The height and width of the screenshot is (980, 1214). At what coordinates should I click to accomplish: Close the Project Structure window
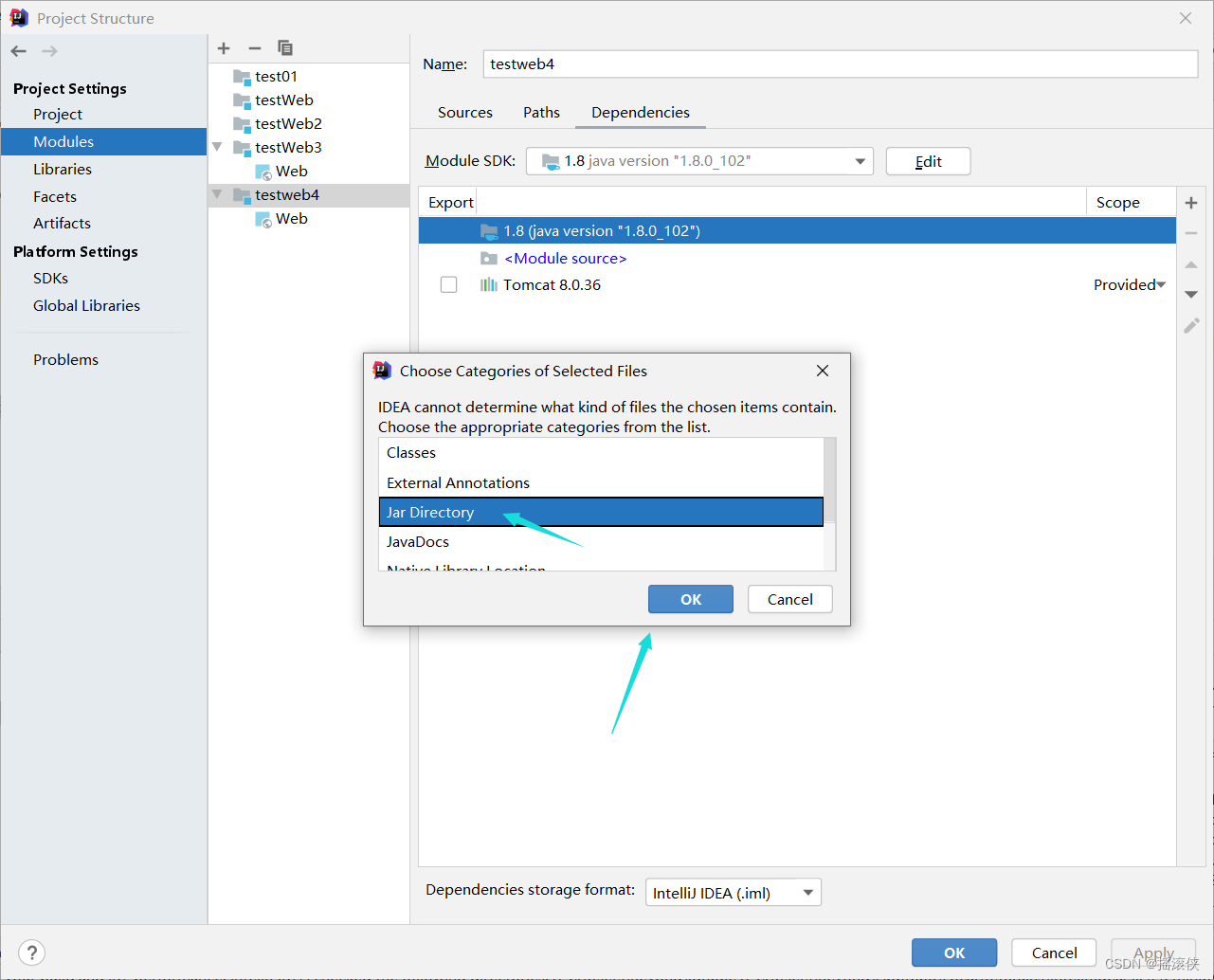[x=1185, y=18]
